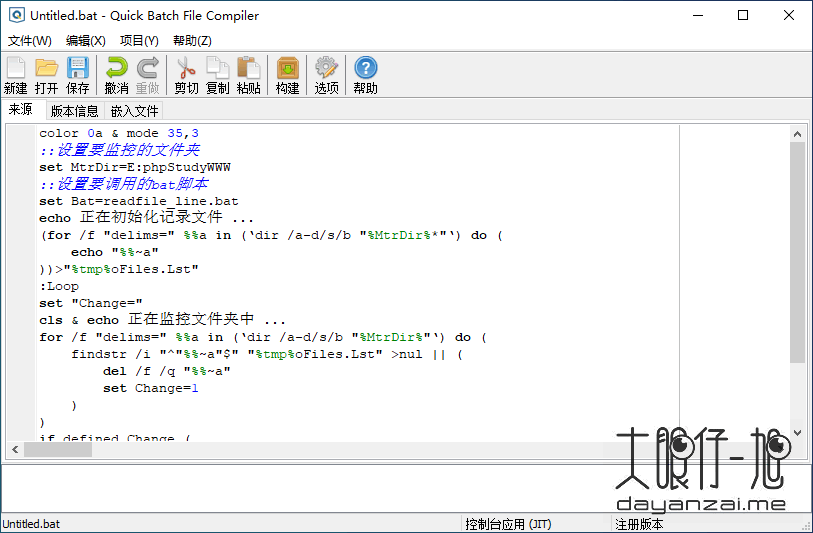The image size is (813, 533).
Task: Copy selection using 复制 icon
Action: click(217, 75)
